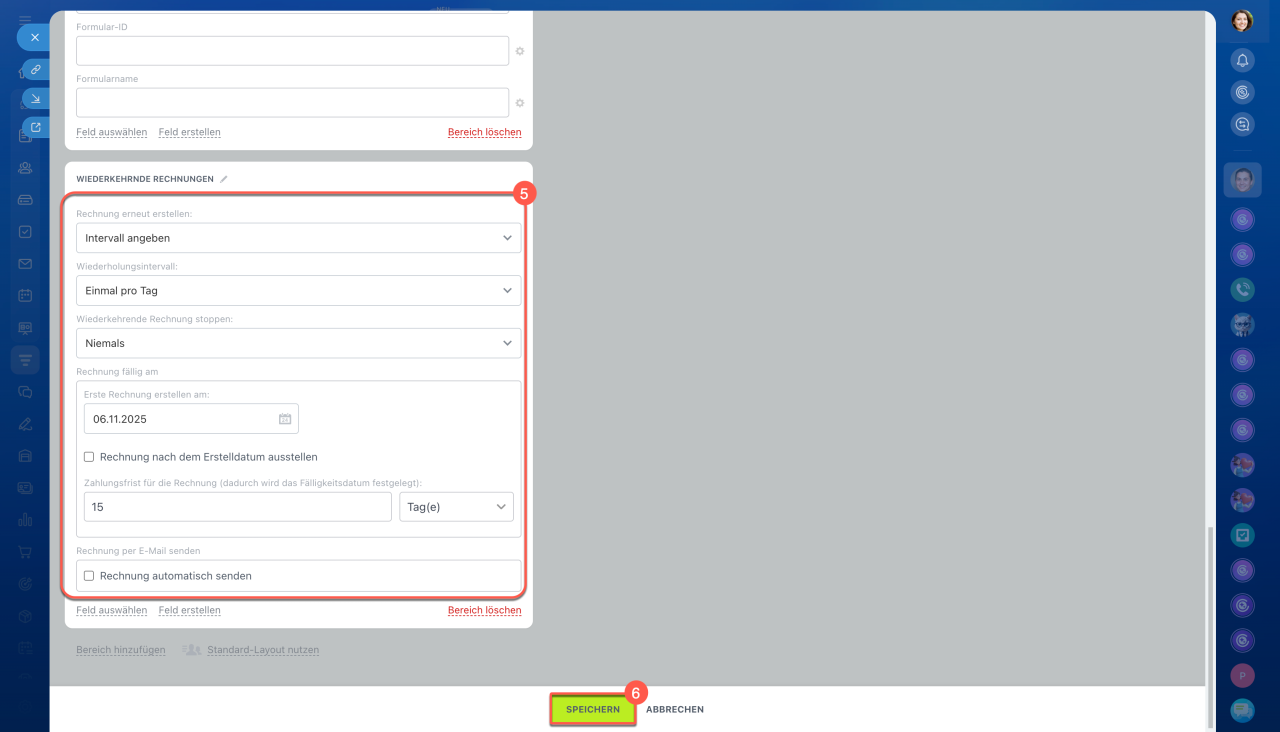Close the side panel with the X button
Viewport: 1280px width, 732px height.
(x=34, y=37)
